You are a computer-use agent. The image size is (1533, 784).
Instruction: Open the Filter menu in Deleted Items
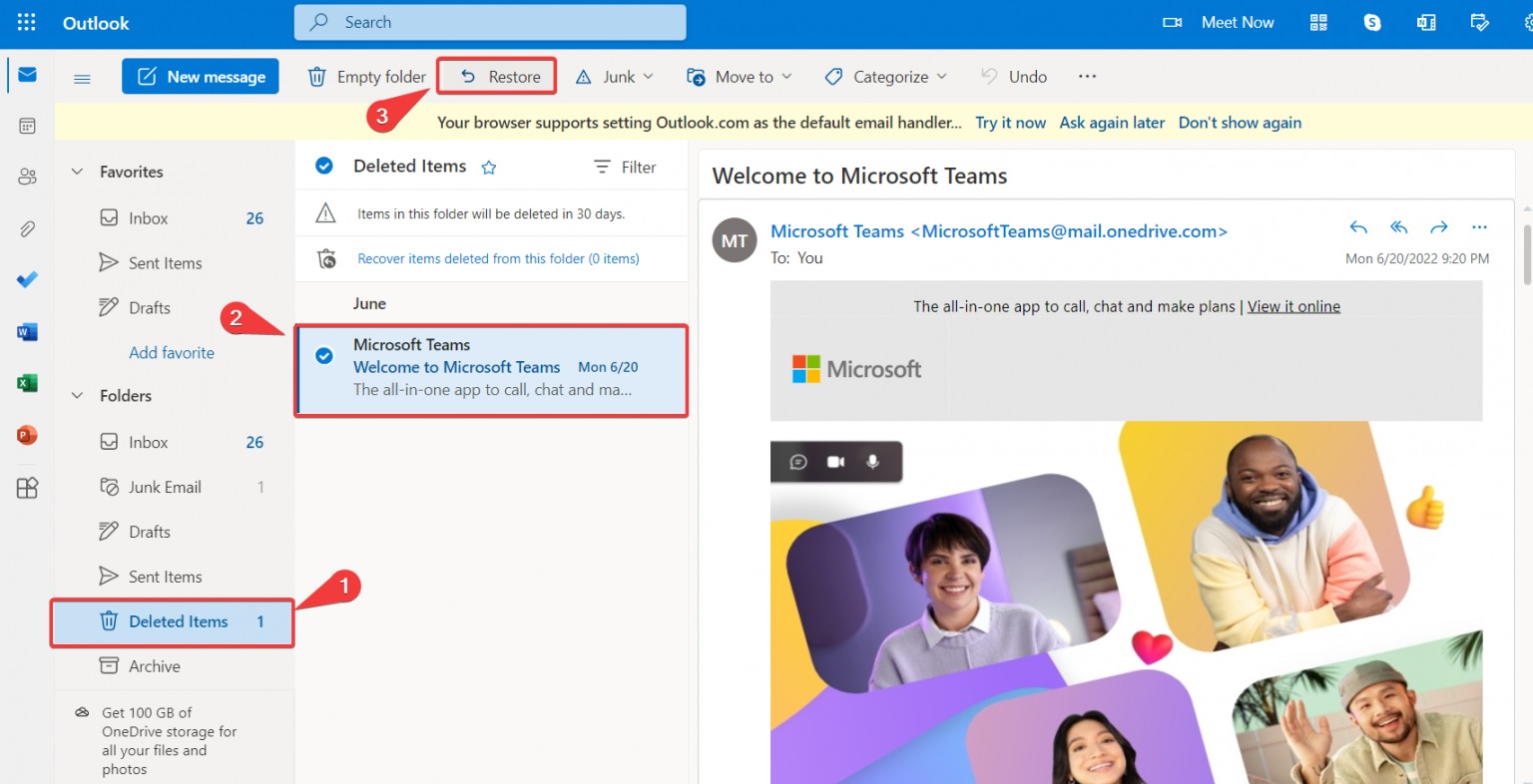click(x=625, y=167)
